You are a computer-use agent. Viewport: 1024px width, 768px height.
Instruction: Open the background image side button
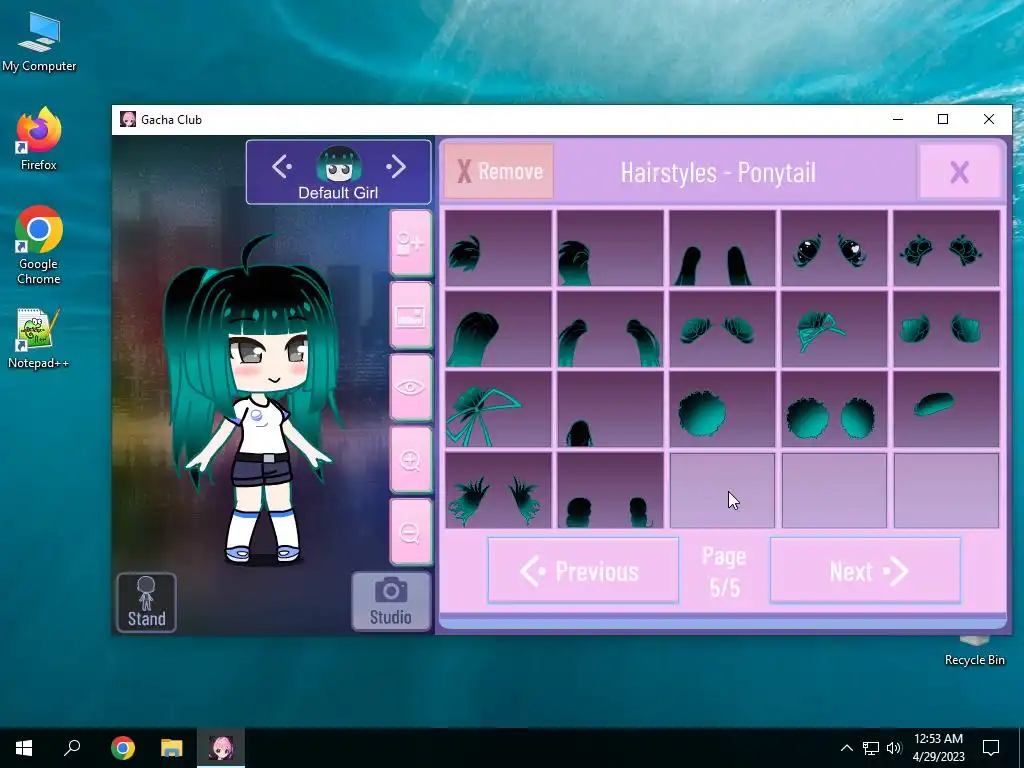tap(411, 316)
